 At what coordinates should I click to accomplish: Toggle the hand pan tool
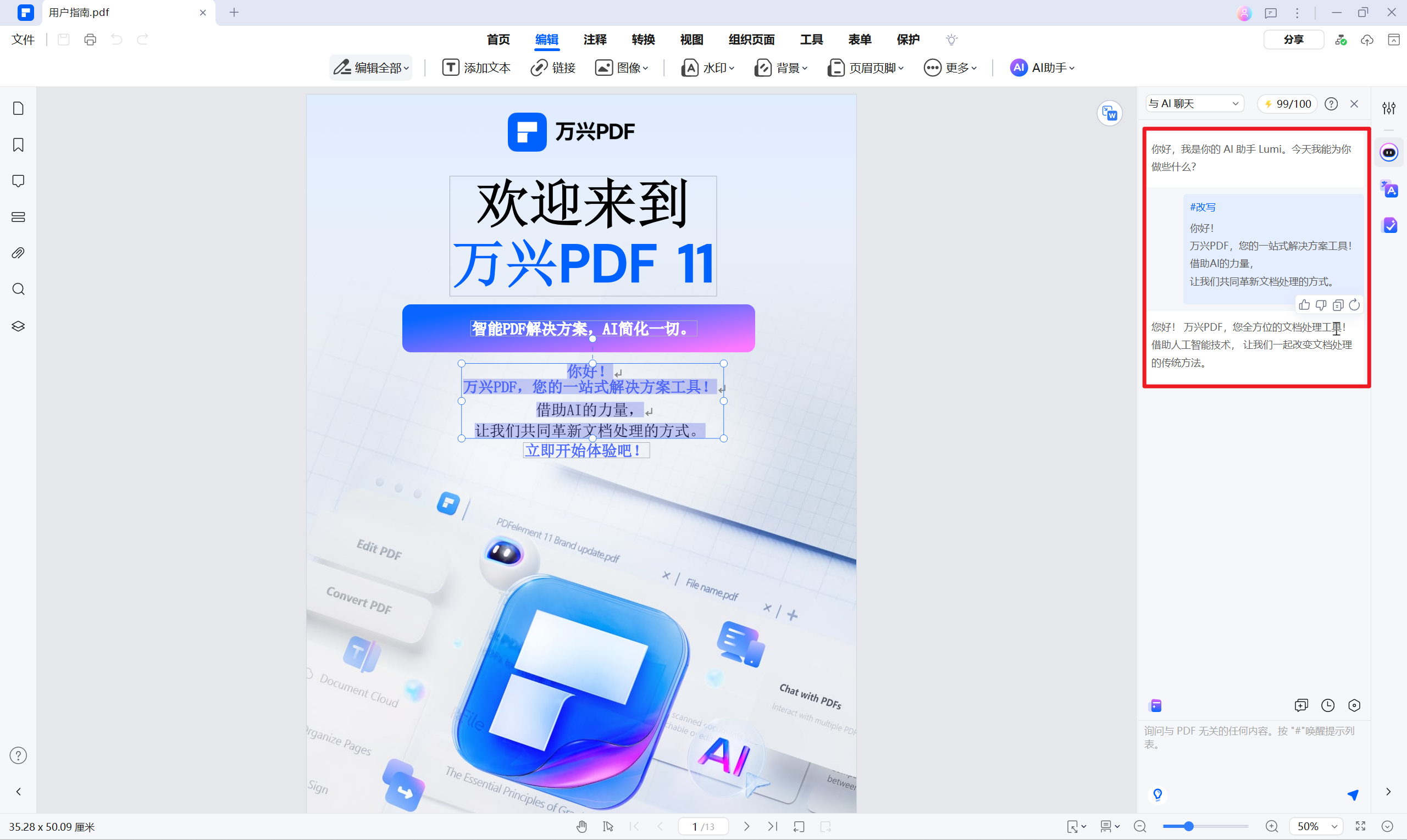(x=581, y=826)
